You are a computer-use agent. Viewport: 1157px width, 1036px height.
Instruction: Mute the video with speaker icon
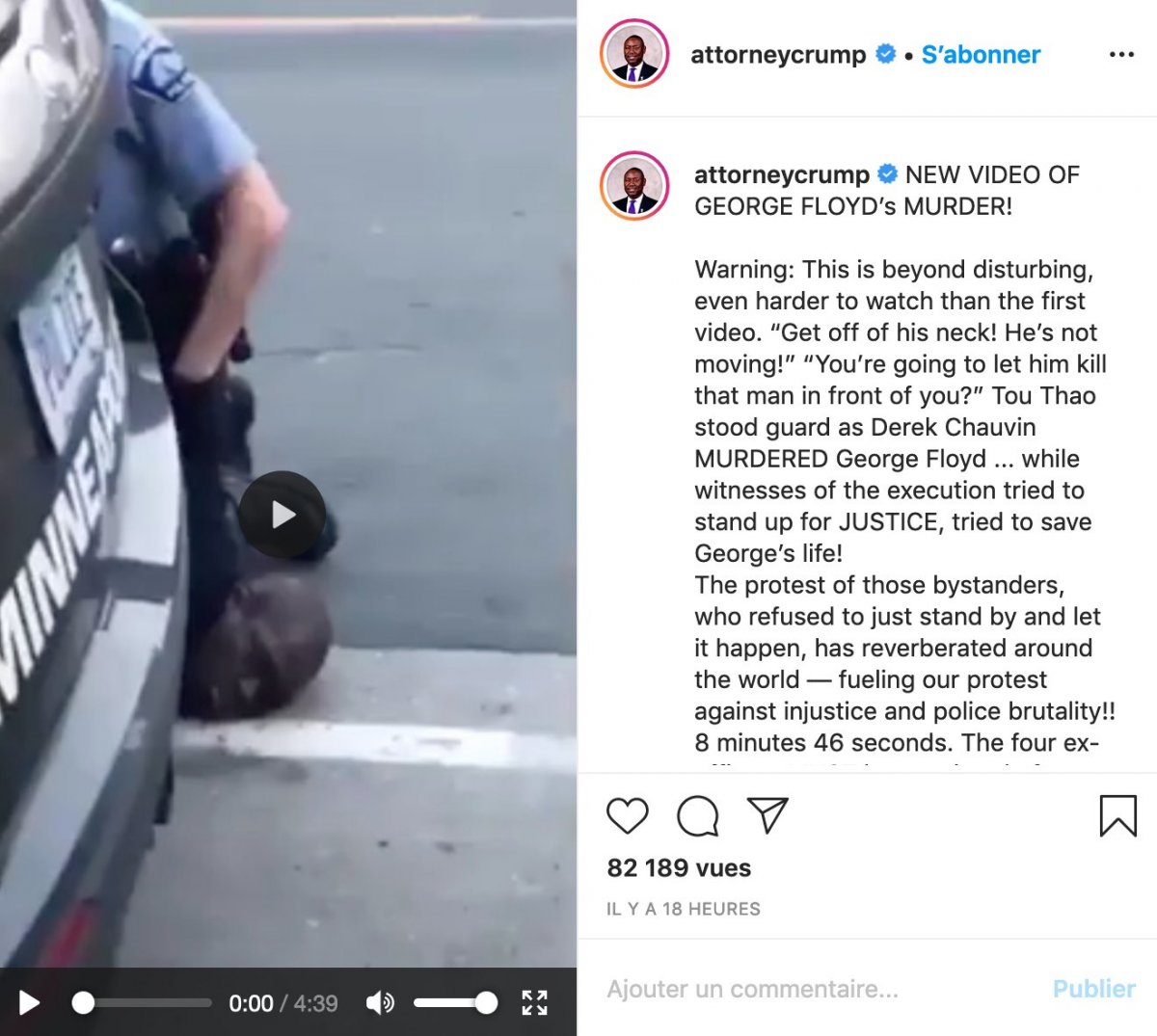point(380,1003)
